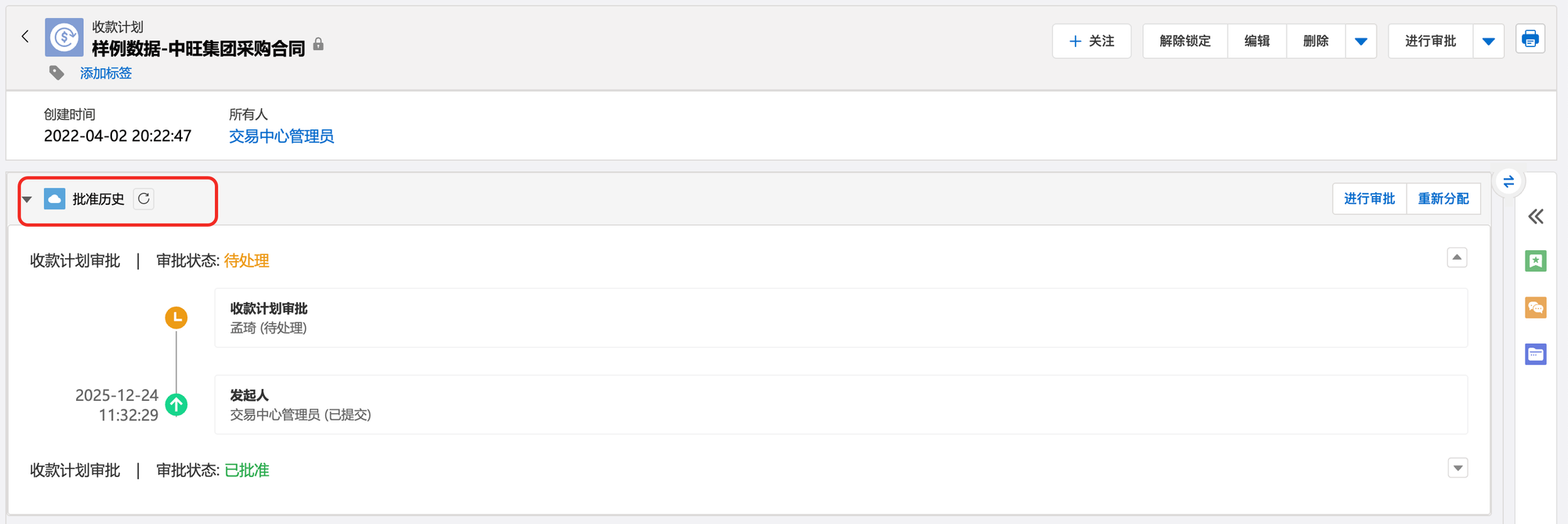Open the orange chat bubbles sidebar icon
The image size is (1568, 524).
click(1535, 307)
